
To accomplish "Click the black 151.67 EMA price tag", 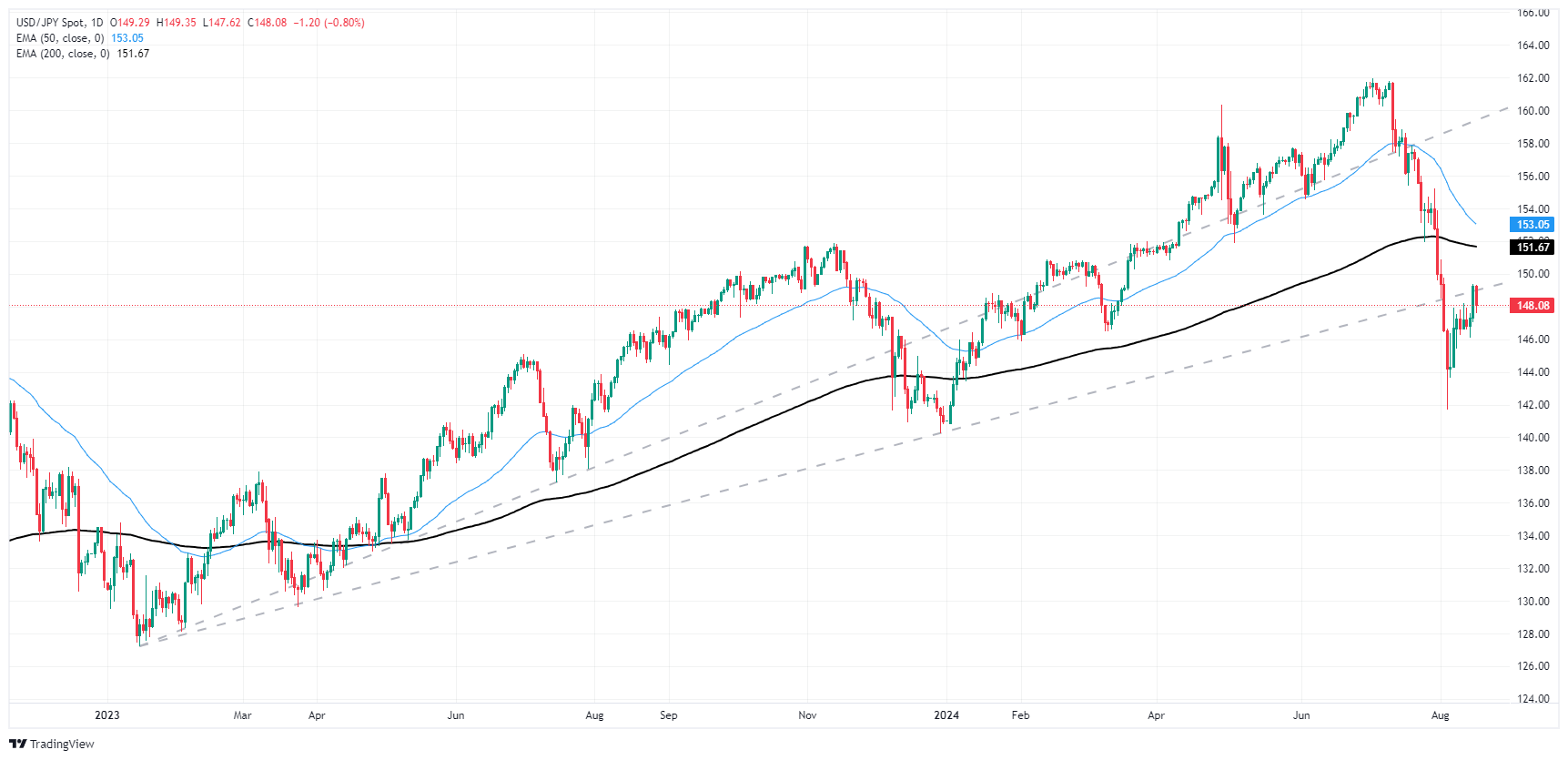I will pyautogui.click(x=1533, y=248).
